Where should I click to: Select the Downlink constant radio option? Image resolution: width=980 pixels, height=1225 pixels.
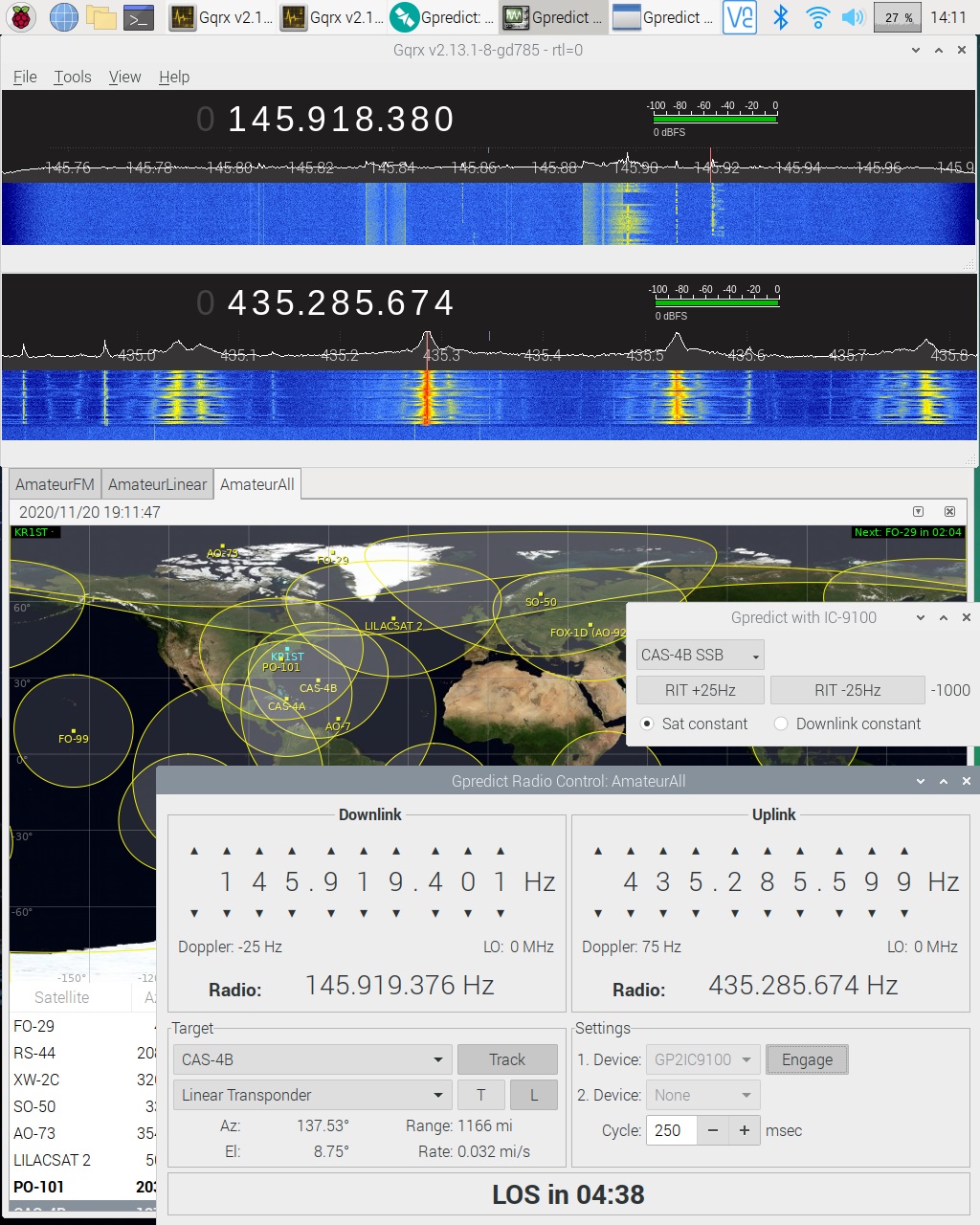click(848, 724)
